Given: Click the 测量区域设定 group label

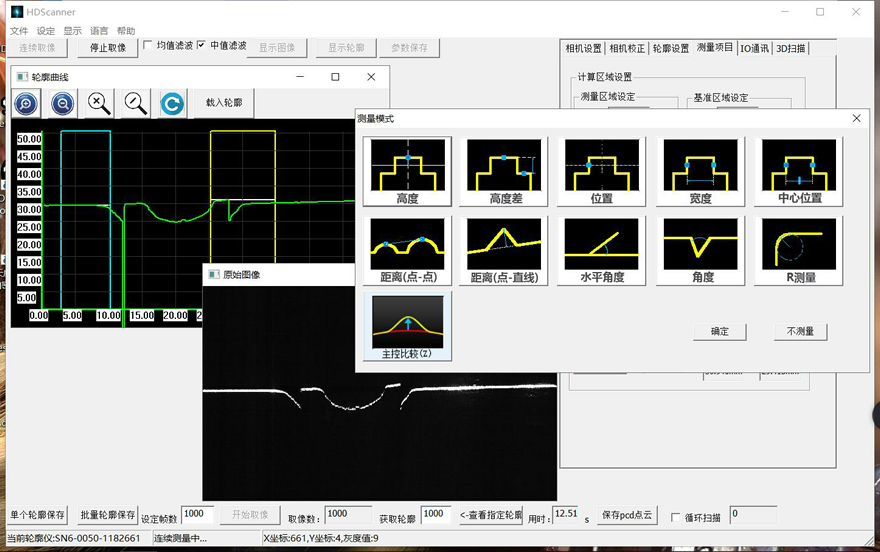Looking at the screenshot, I should [x=608, y=96].
